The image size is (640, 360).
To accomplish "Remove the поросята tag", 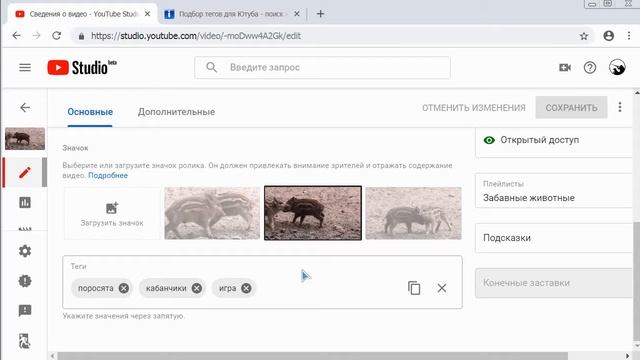I will [x=124, y=288].
